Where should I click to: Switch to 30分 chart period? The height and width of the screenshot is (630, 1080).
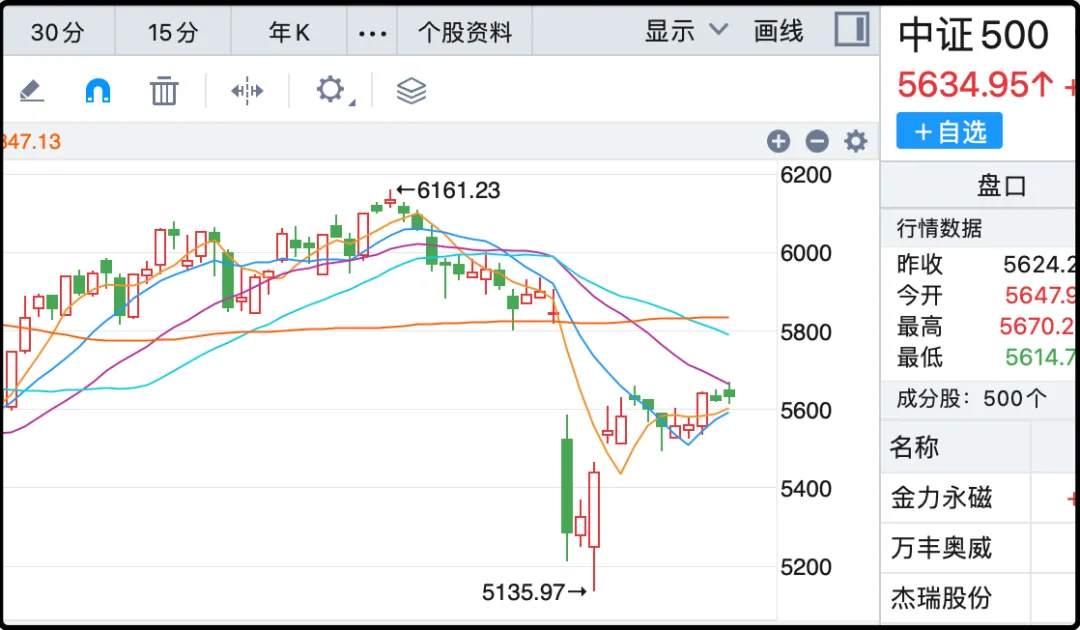point(58,33)
